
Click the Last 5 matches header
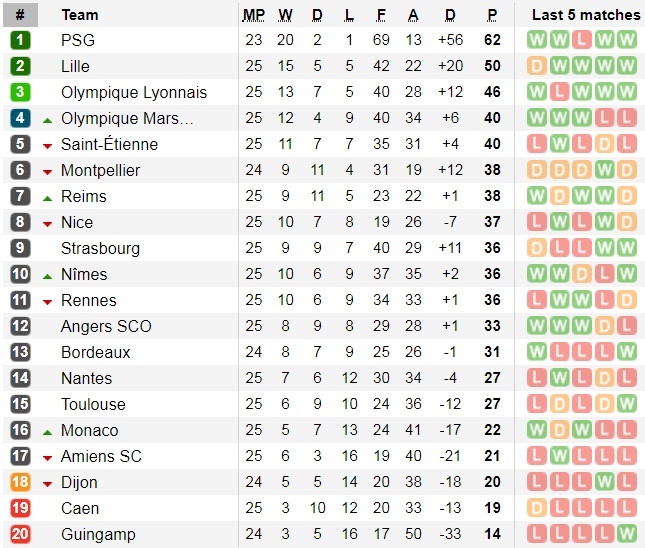[x=585, y=15]
